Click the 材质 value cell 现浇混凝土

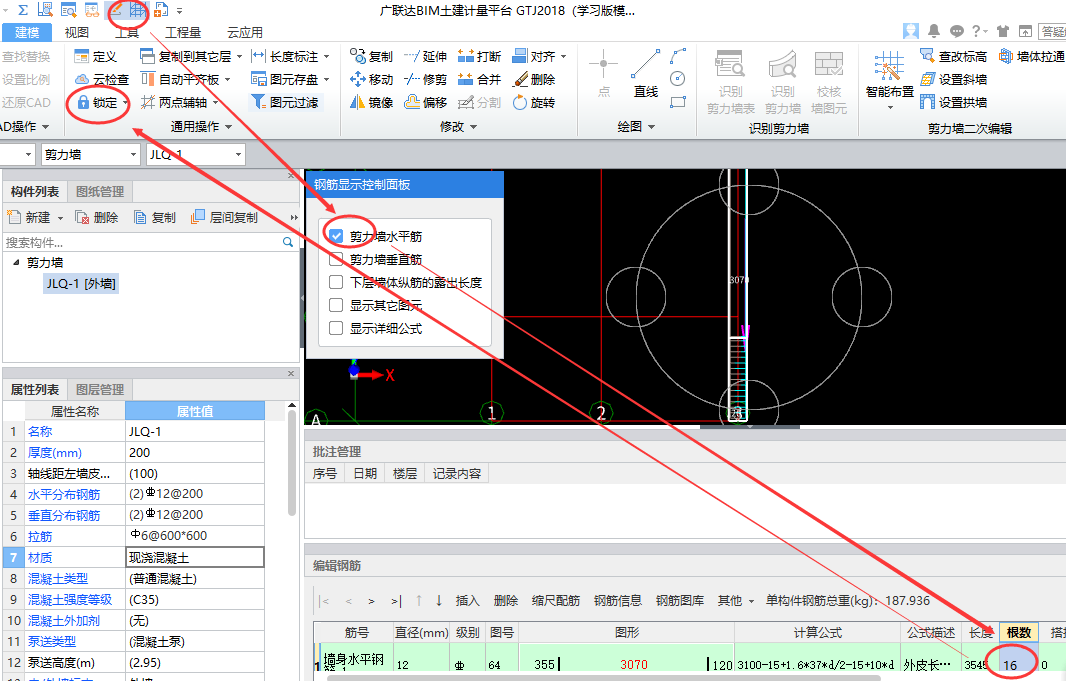click(x=195, y=557)
